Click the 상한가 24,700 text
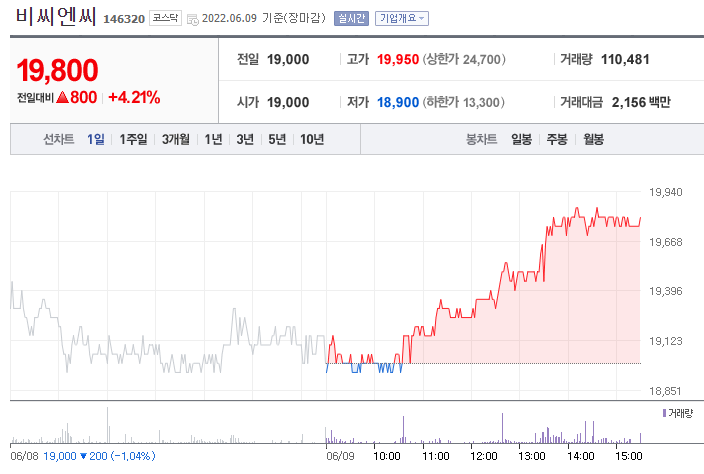Viewport: 704px width, 474px height. point(464,59)
